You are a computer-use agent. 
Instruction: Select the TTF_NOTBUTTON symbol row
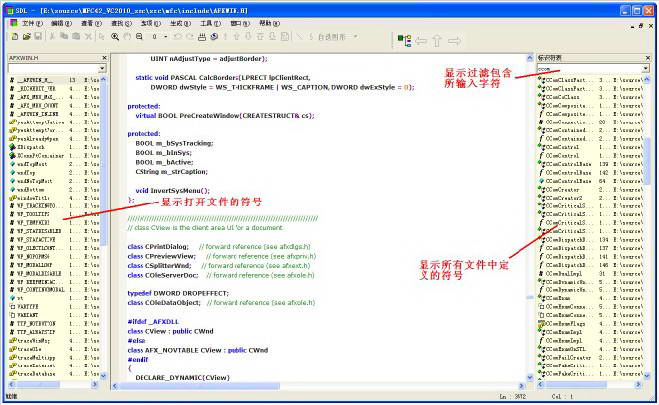coord(54,323)
